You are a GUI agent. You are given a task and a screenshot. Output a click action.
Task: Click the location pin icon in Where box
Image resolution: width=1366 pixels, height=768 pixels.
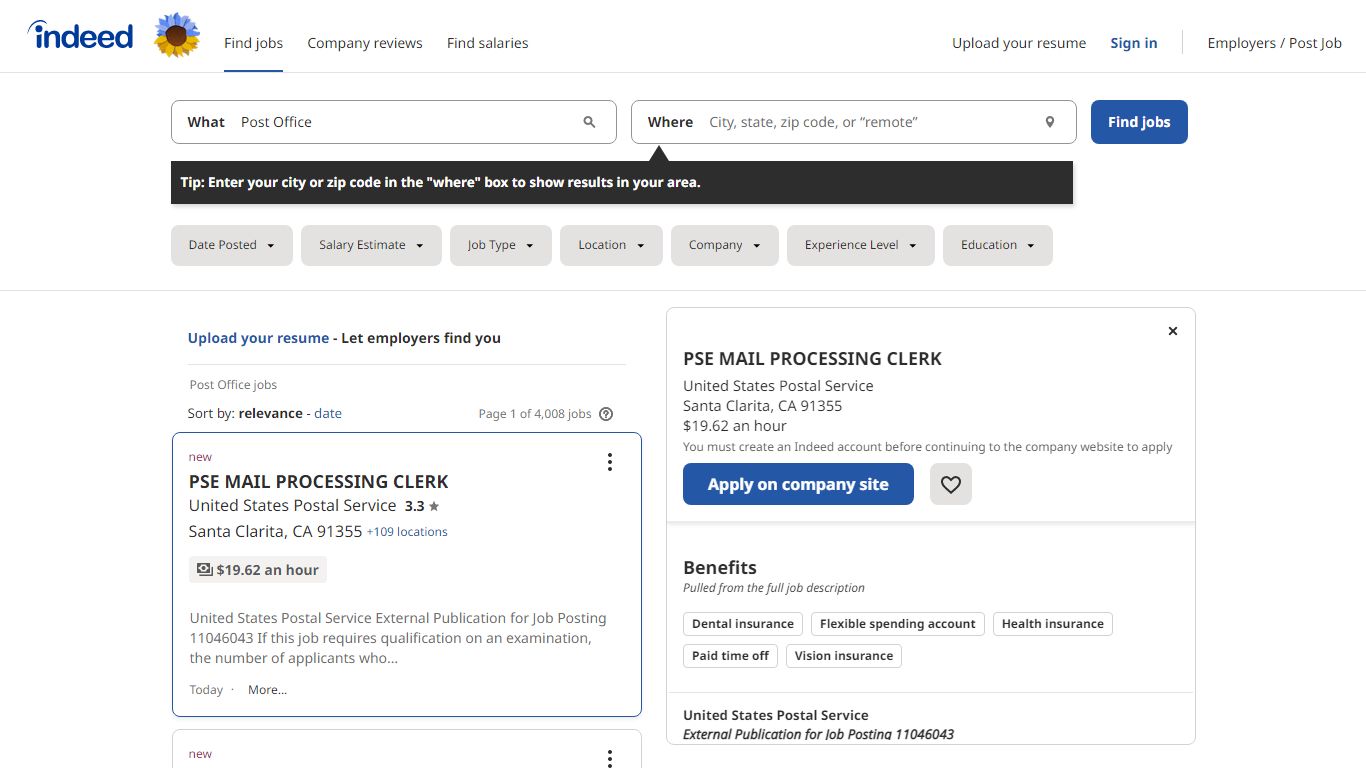click(x=1050, y=122)
